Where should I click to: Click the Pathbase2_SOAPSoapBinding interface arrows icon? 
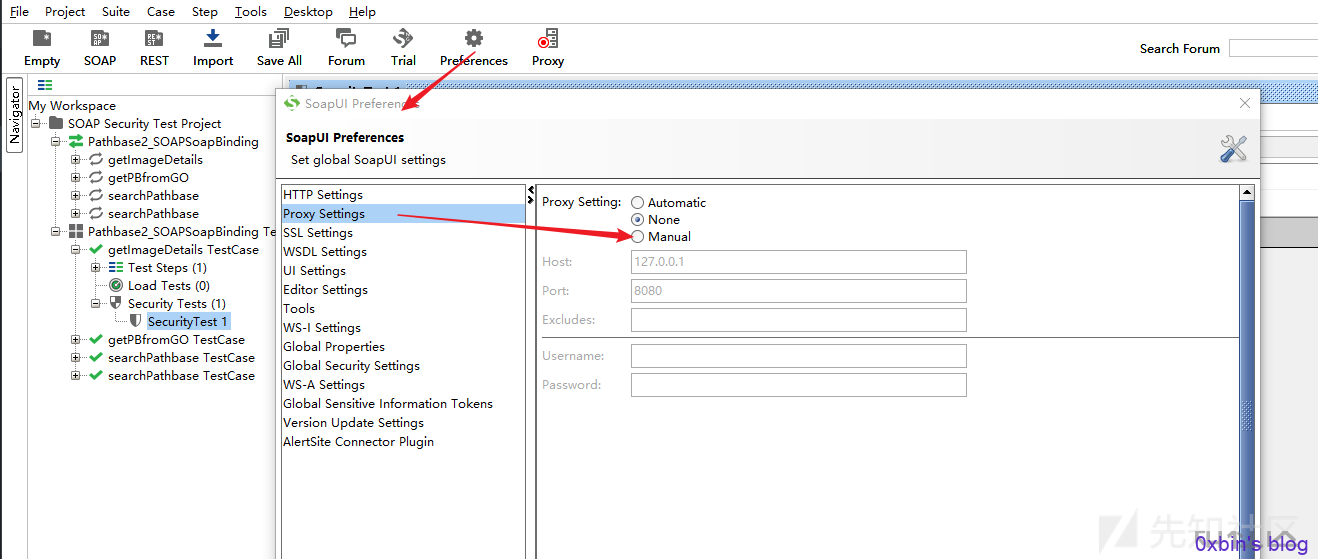point(76,141)
